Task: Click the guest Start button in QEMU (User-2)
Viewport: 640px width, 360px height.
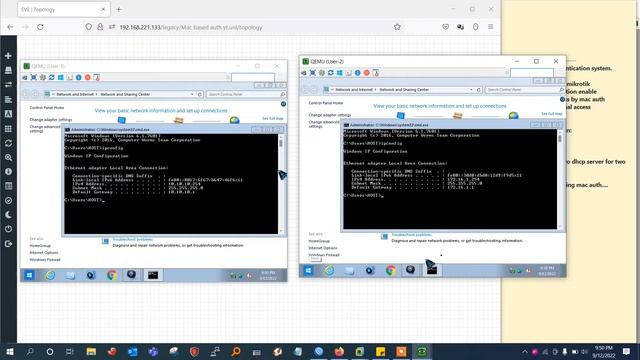Action: (309, 270)
